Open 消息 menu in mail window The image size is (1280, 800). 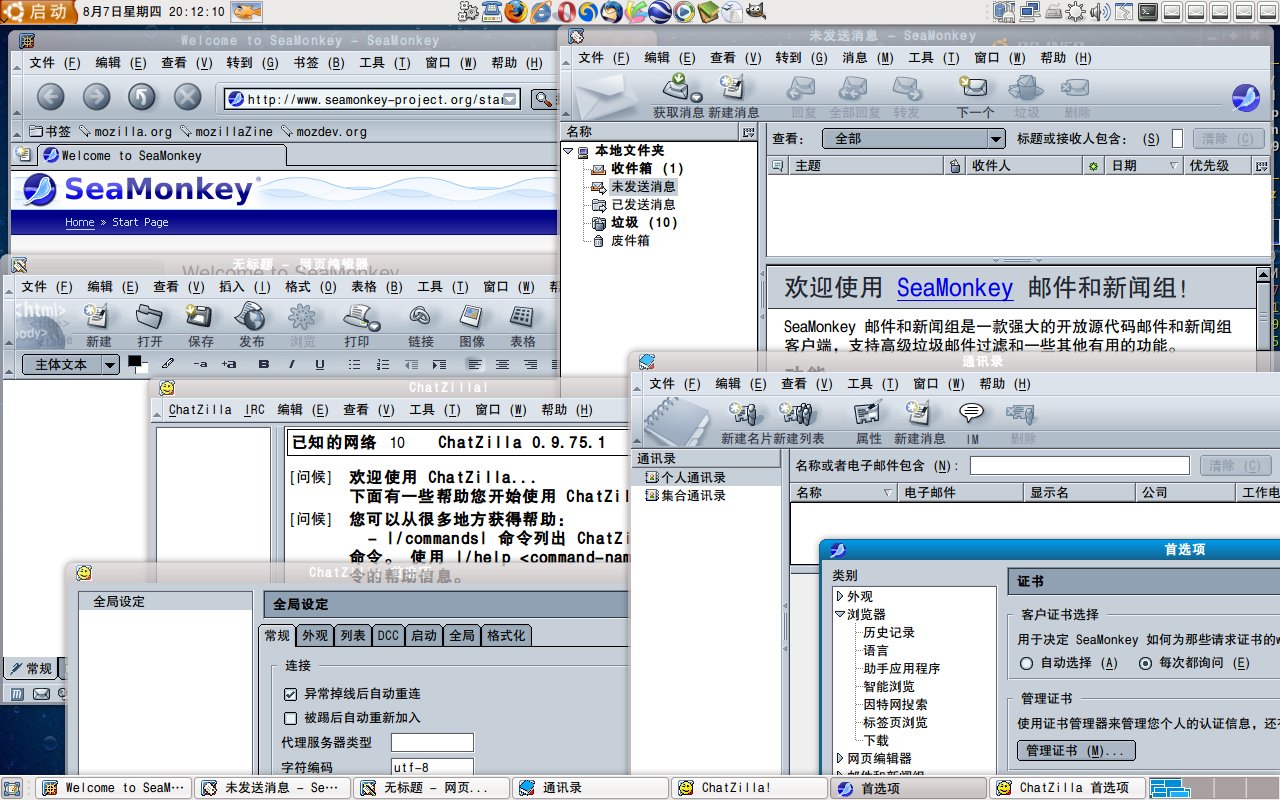pos(866,58)
